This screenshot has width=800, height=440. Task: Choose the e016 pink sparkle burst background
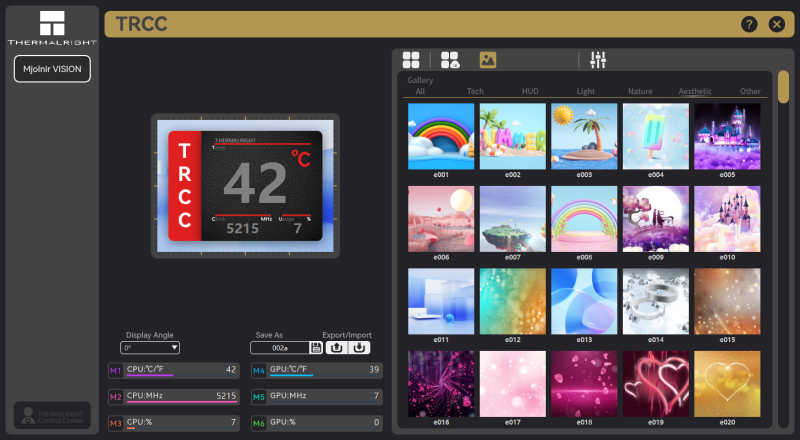pyautogui.click(x=441, y=384)
